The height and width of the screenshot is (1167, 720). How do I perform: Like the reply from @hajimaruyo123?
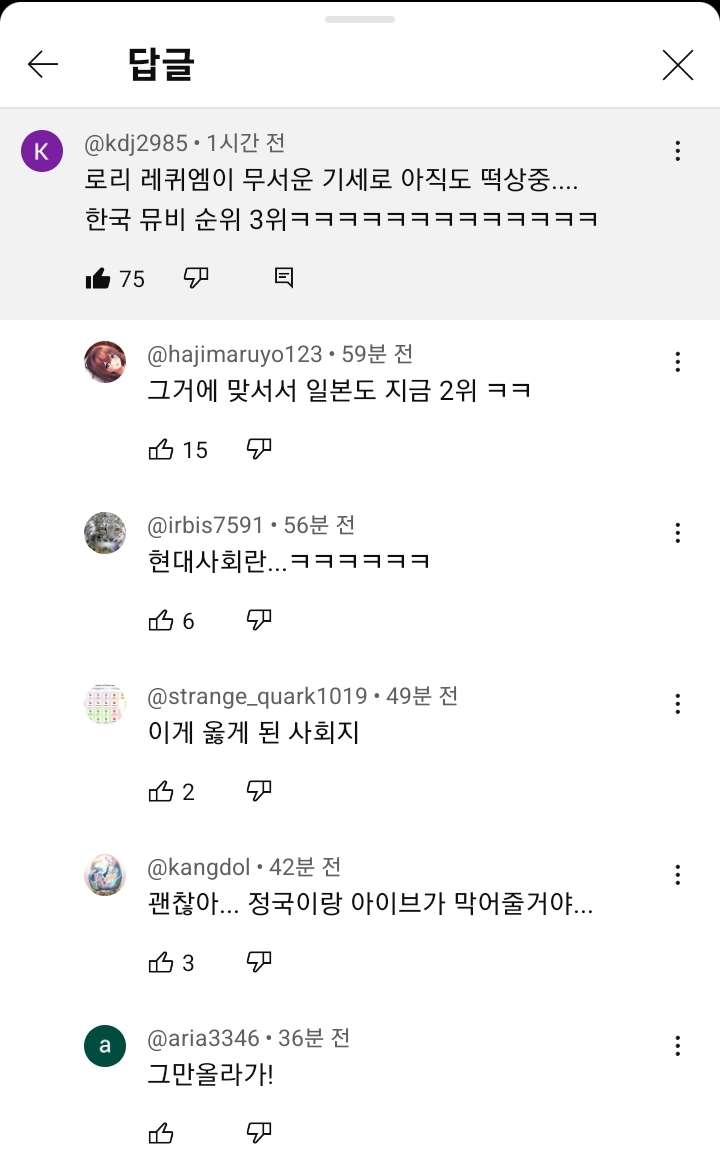coord(161,450)
